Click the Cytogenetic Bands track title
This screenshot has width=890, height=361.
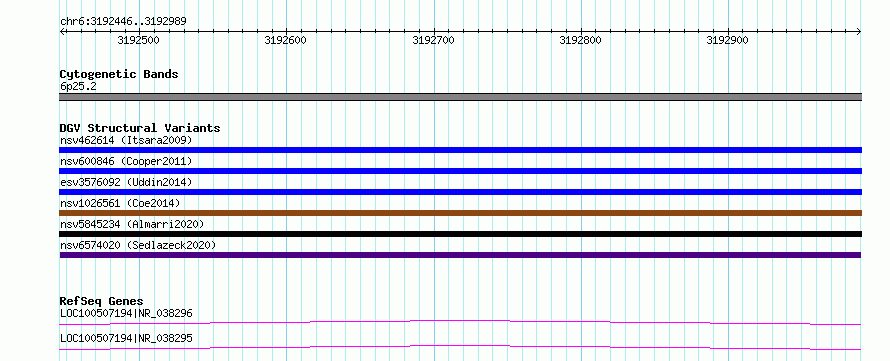click(x=119, y=74)
